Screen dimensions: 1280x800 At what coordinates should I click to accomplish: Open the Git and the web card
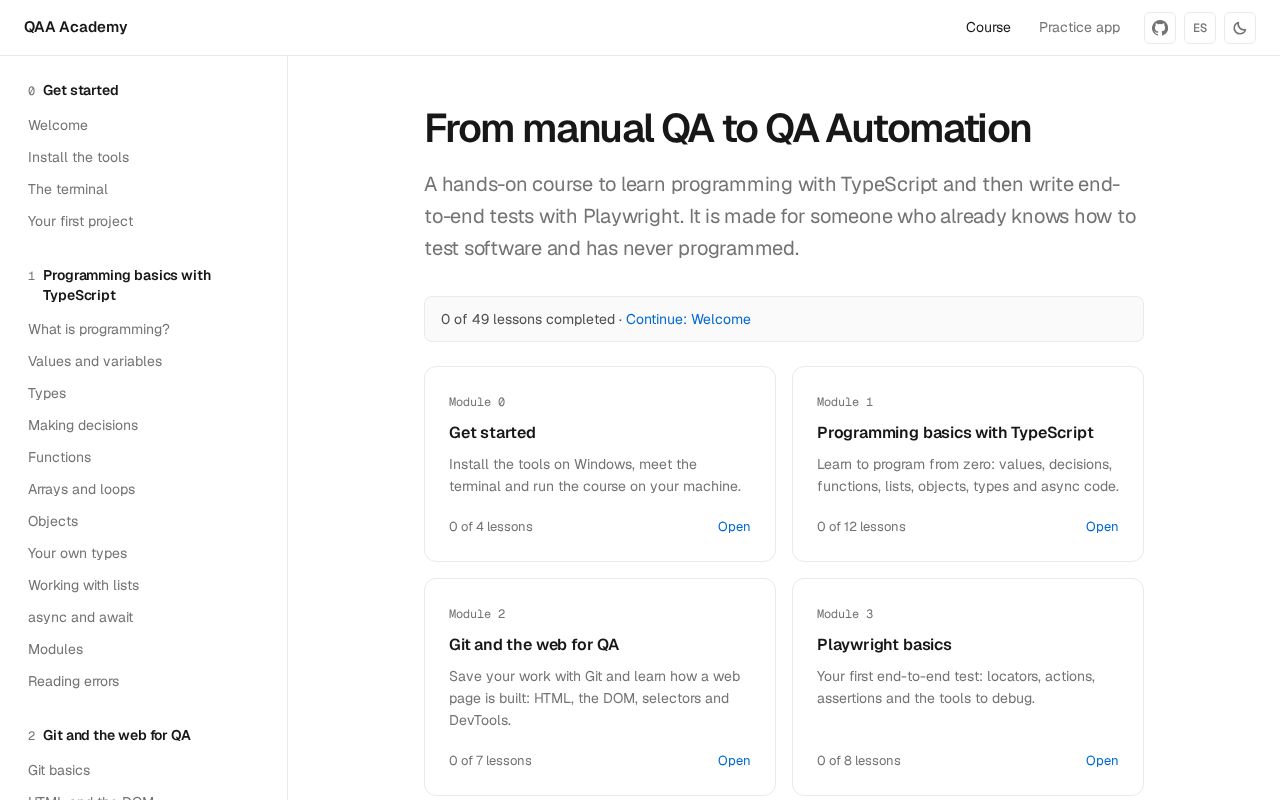[600, 687]
